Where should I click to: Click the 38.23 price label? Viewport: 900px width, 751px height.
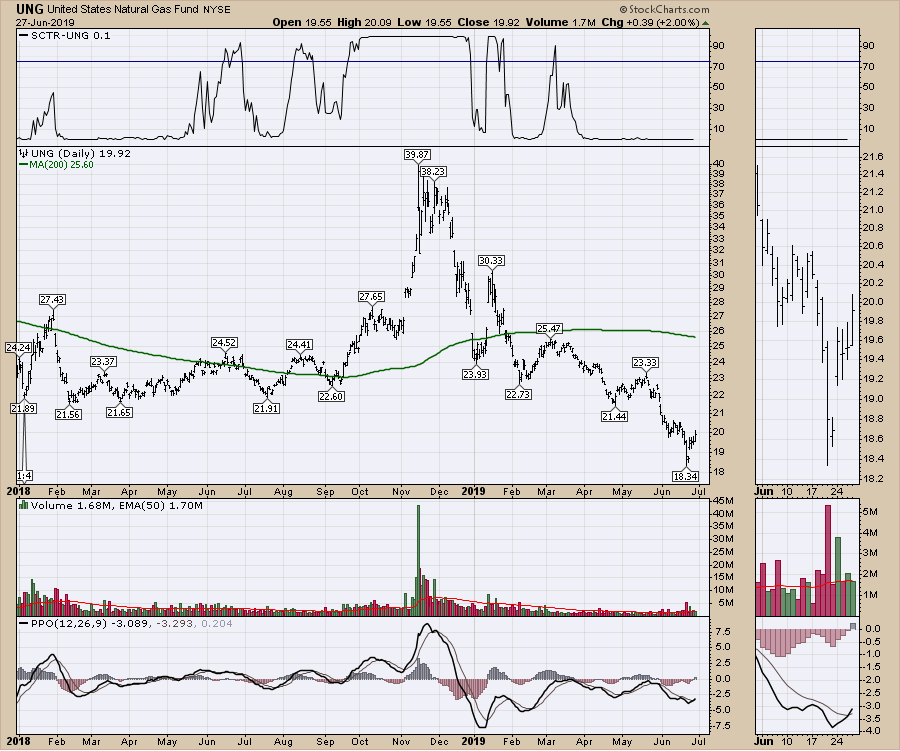433,171
